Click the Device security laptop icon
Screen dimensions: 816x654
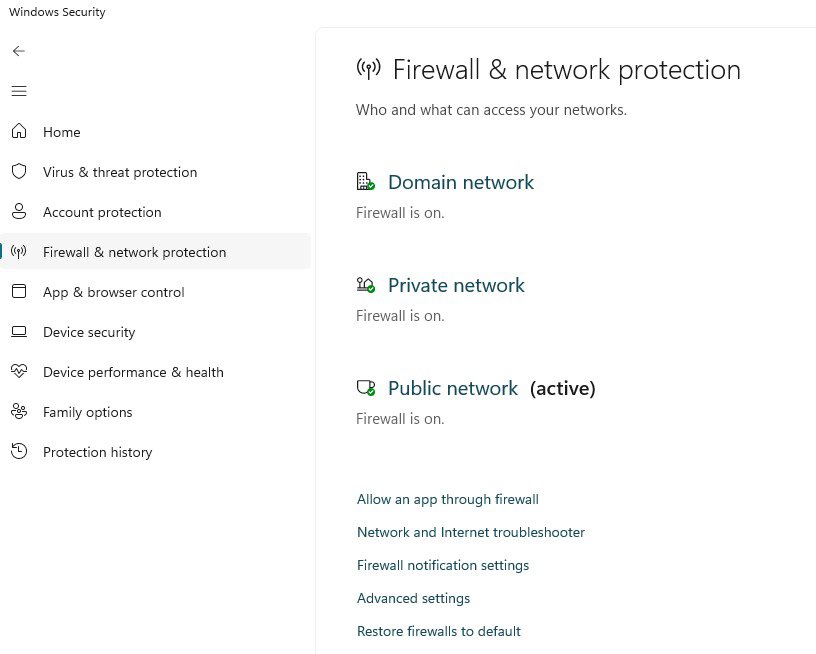(x=18, y=332)
